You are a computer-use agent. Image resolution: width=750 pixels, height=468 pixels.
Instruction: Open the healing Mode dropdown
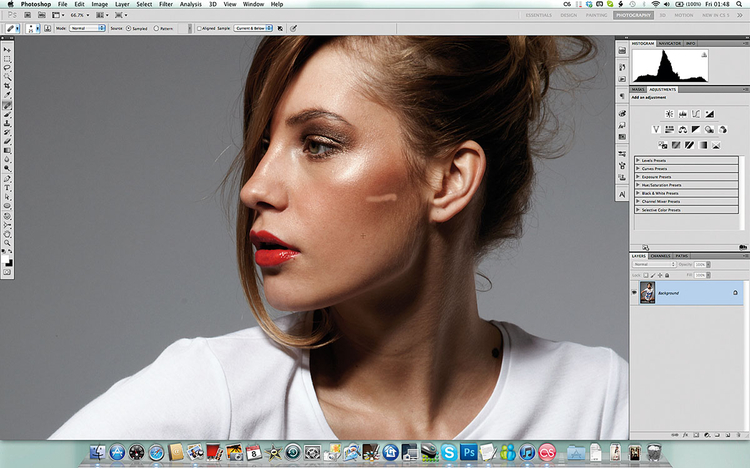87,28
